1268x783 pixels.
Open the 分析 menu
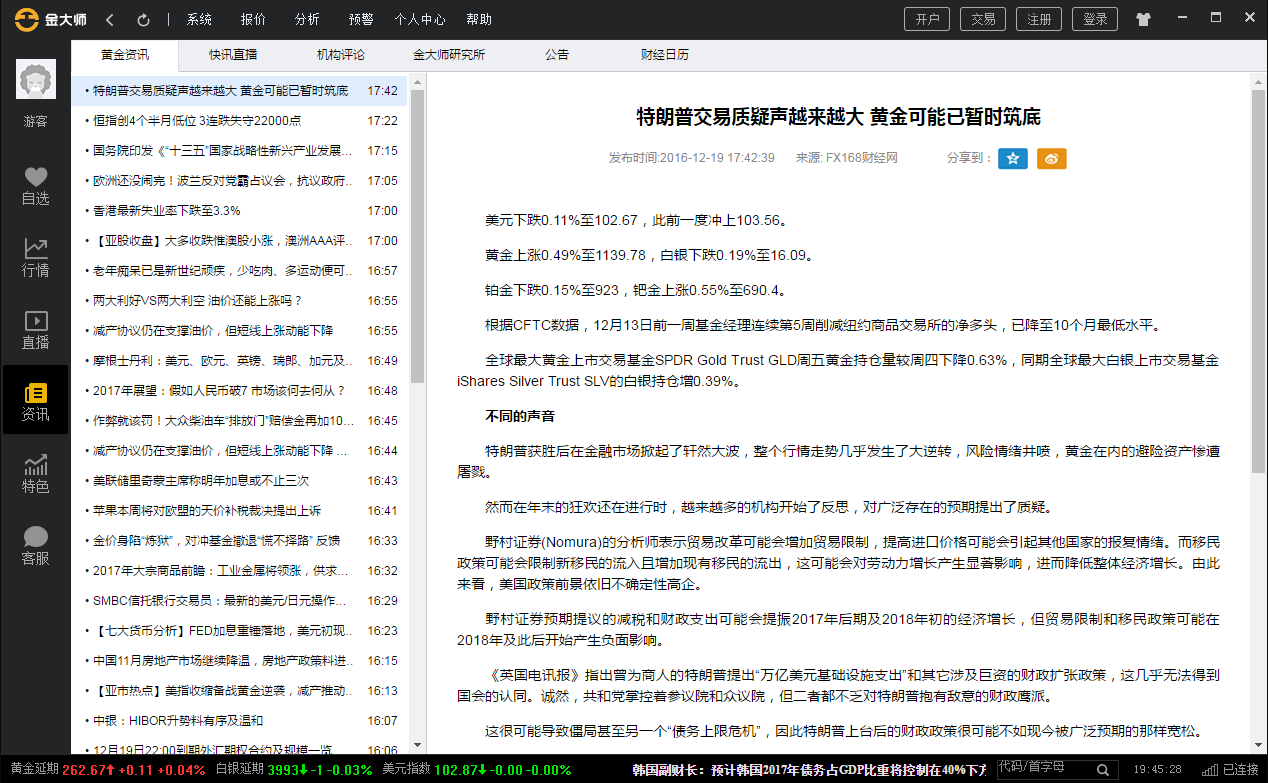308,20
